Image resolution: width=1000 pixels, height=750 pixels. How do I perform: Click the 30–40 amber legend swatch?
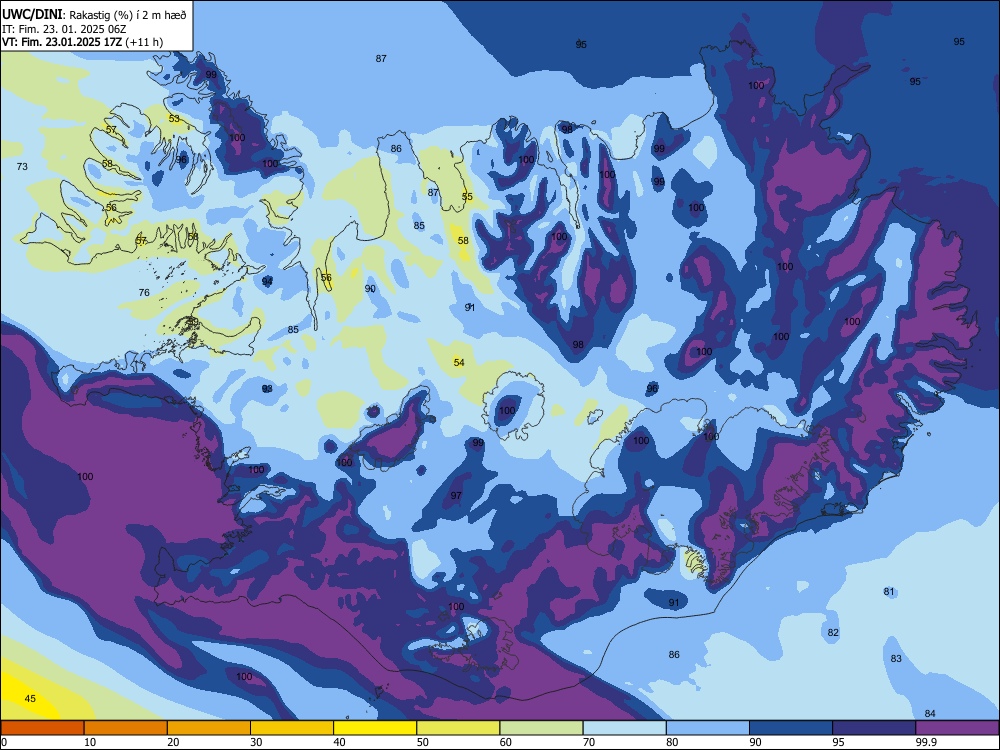(x=292, y=728)
